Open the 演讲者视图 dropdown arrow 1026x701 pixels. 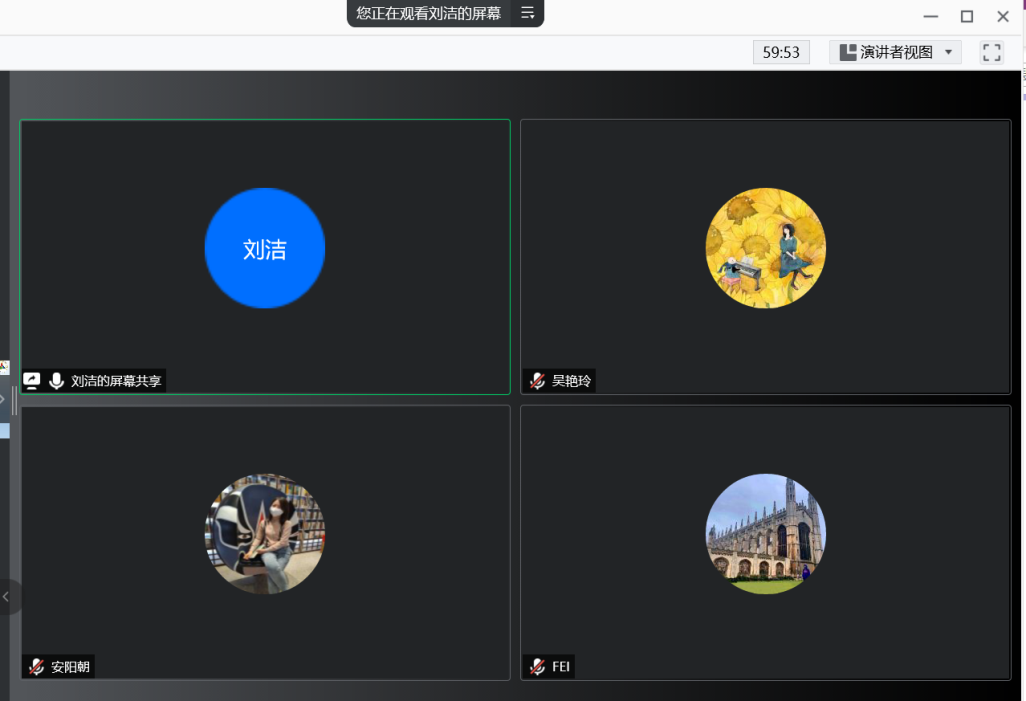click(x=948, y=52)
